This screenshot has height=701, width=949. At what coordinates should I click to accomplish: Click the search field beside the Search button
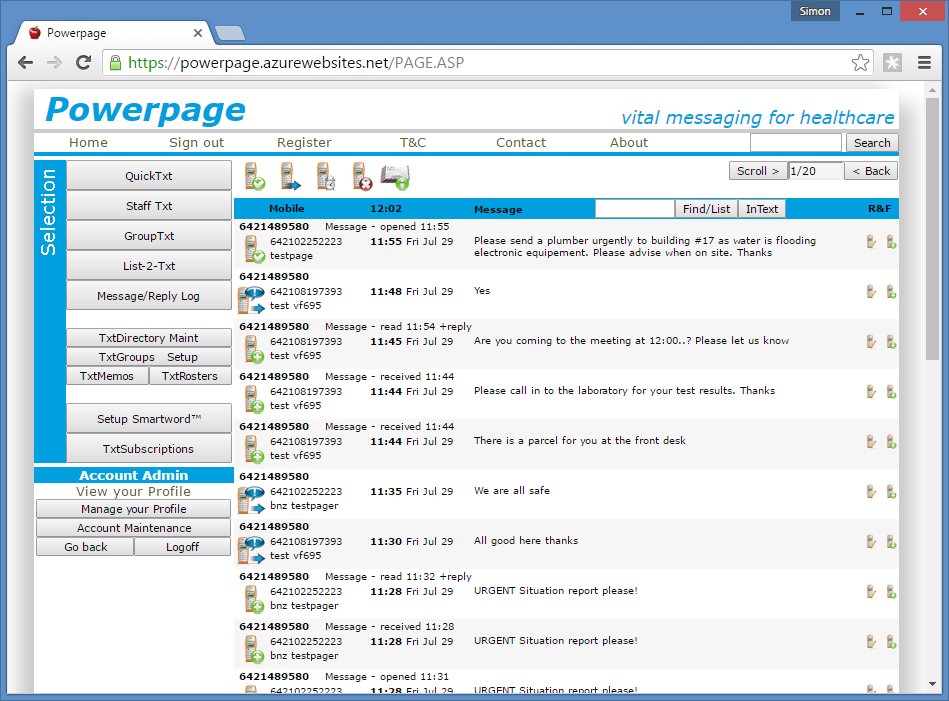tap(796, 143)
